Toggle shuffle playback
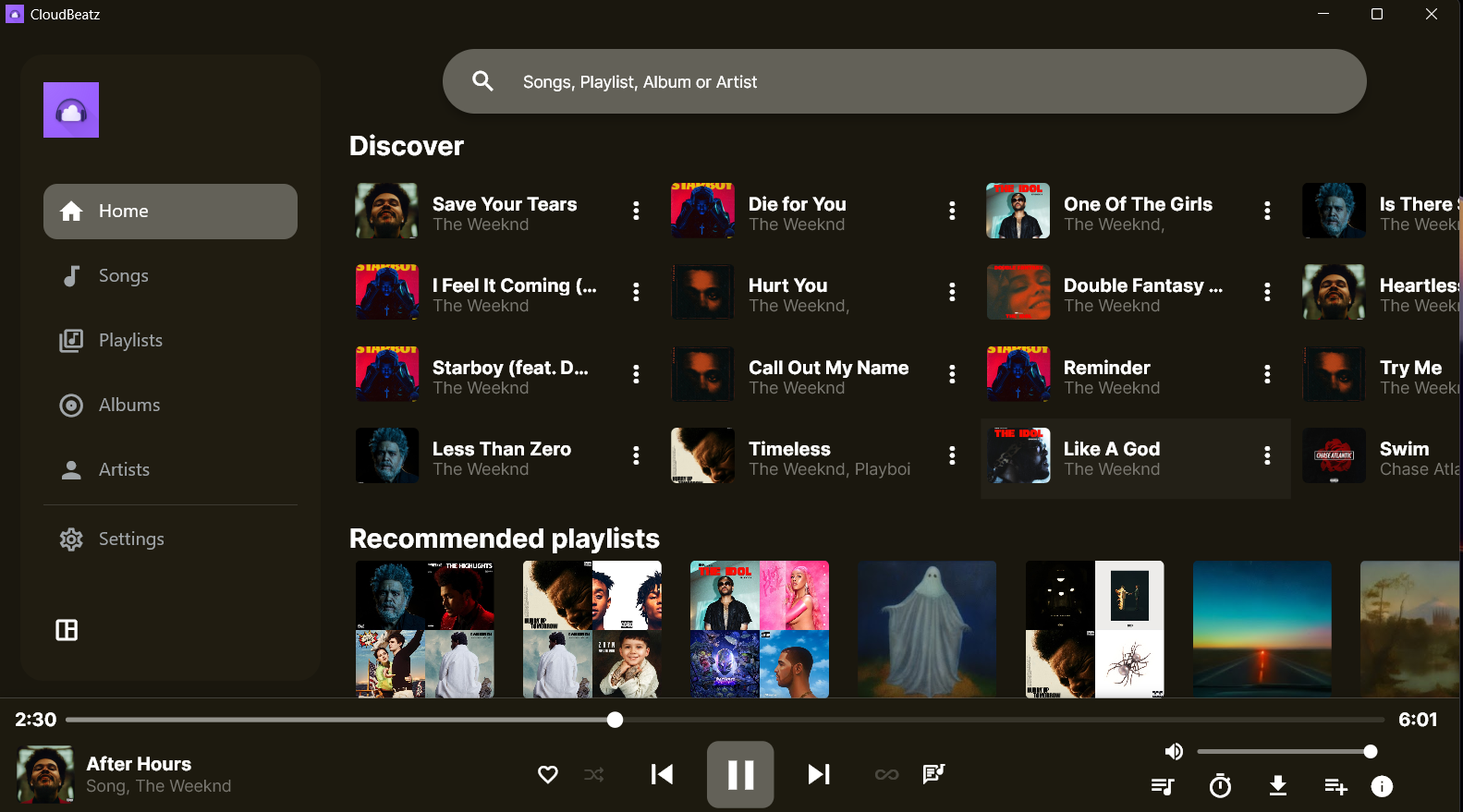The image size is (1463, 812). [594, 774]
